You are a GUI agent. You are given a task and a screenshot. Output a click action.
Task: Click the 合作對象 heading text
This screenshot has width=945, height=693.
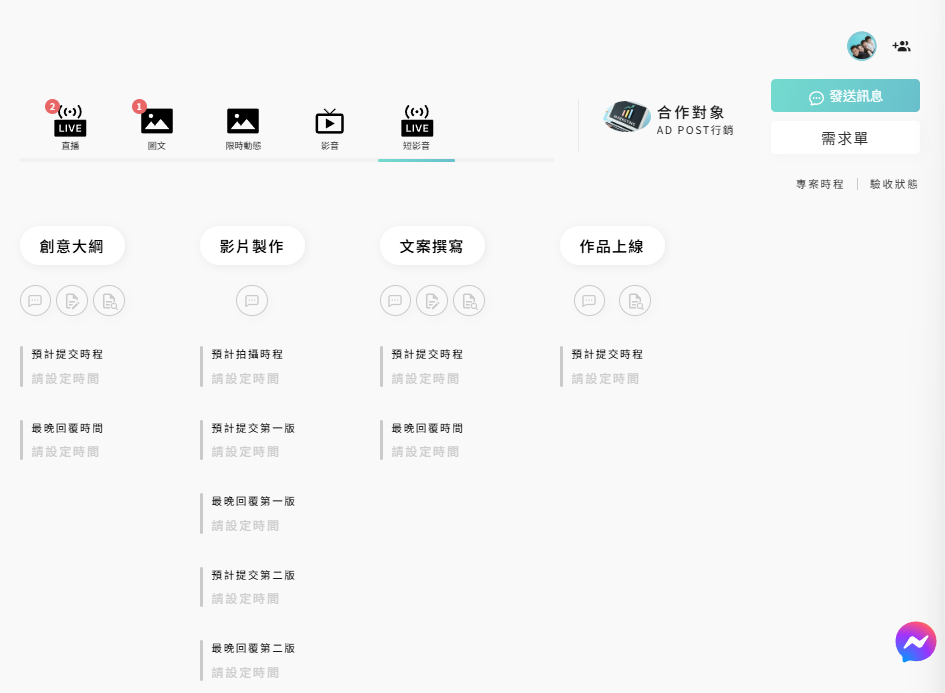click(x=691, y=113)
